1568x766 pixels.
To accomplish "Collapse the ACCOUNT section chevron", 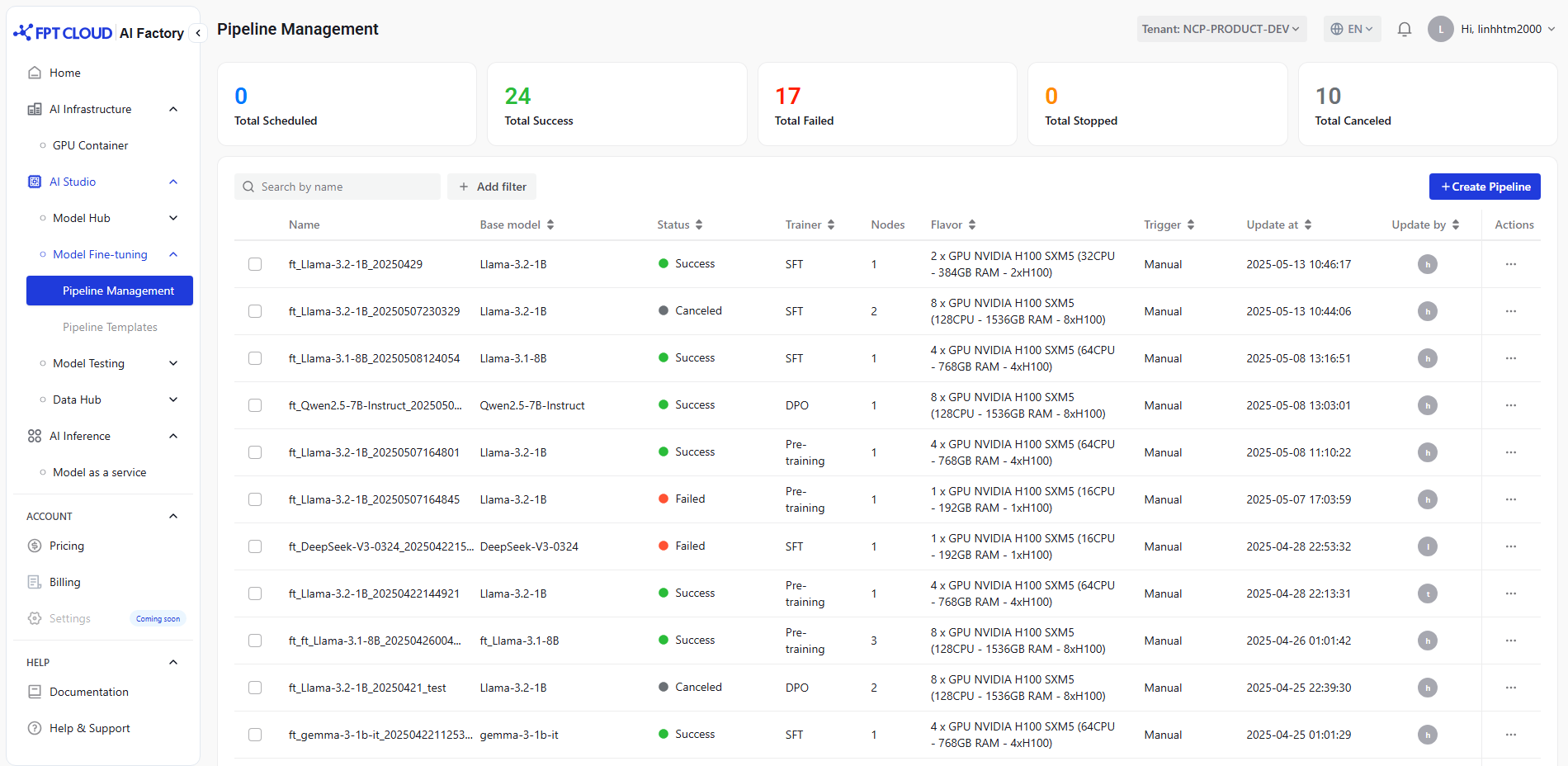I will click(x=173, y=516).
